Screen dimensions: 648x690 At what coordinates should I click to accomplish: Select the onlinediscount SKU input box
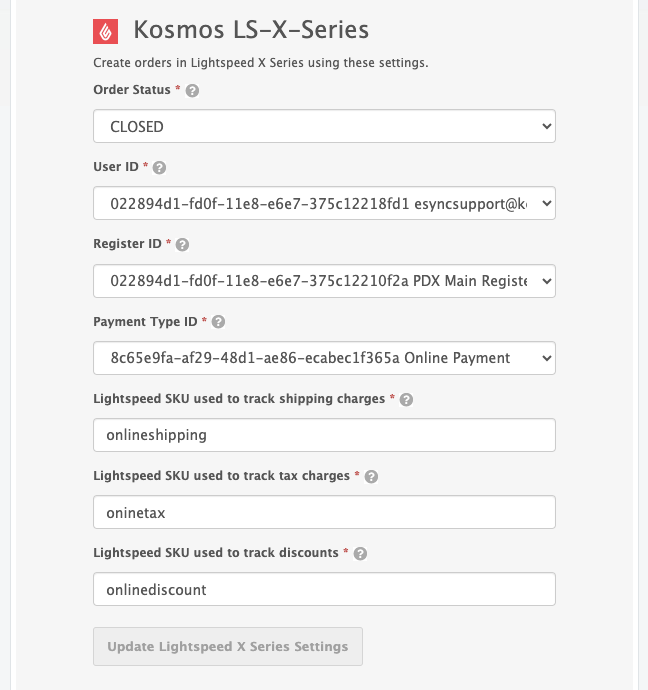[324, 589]
